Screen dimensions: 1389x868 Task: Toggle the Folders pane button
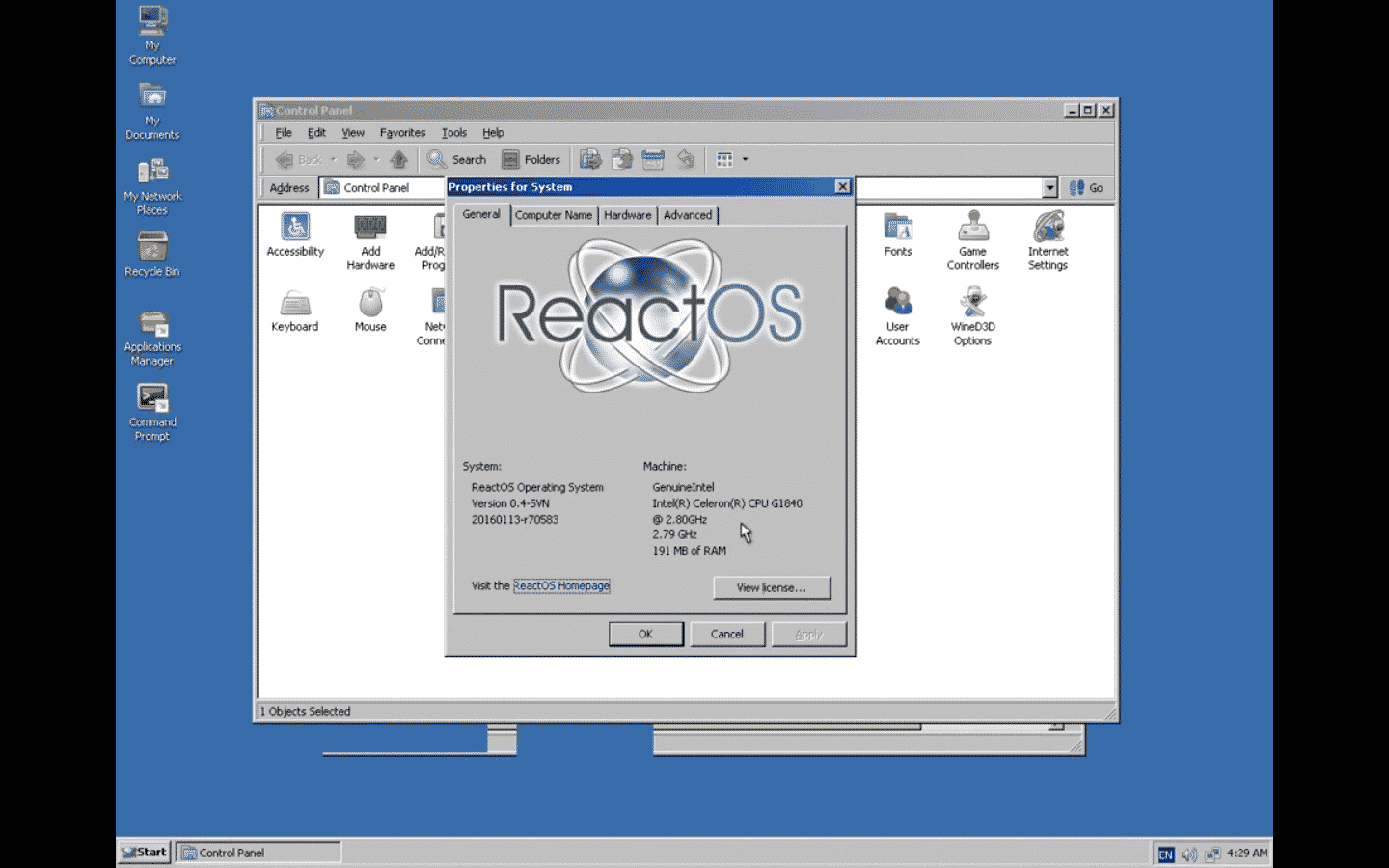[531, 160]
